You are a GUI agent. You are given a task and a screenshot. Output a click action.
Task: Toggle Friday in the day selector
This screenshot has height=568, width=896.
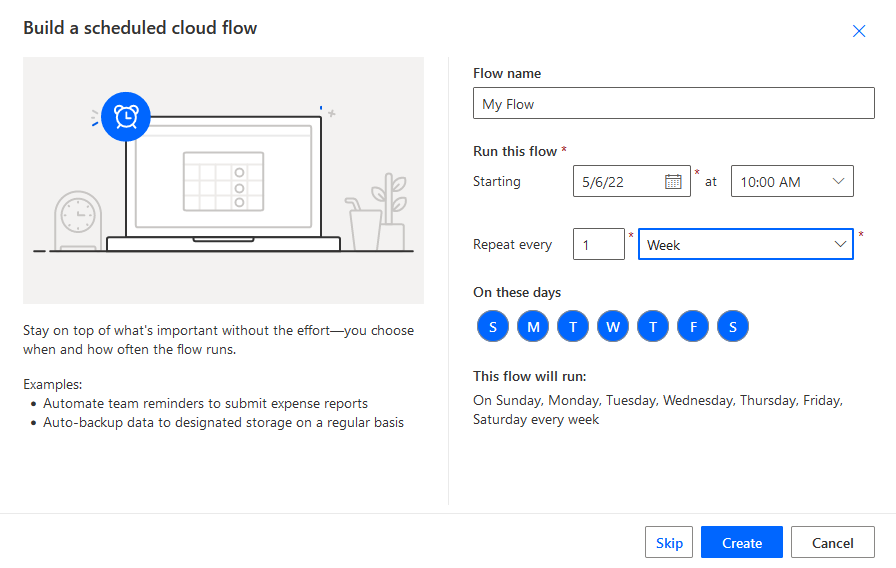point(693,326)
